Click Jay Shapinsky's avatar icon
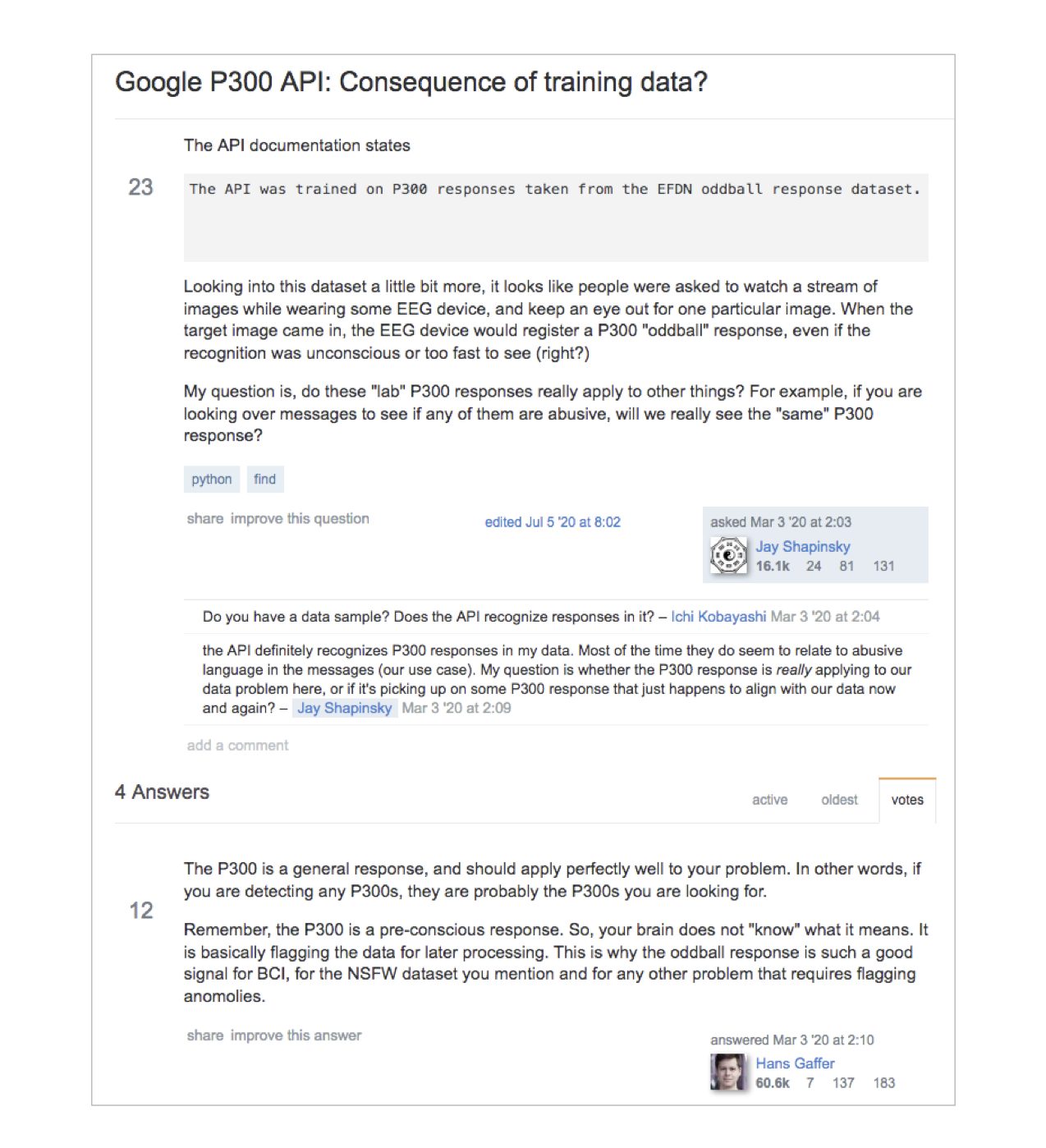Viewport: 1046px width, 1148px height. [728, 556]
